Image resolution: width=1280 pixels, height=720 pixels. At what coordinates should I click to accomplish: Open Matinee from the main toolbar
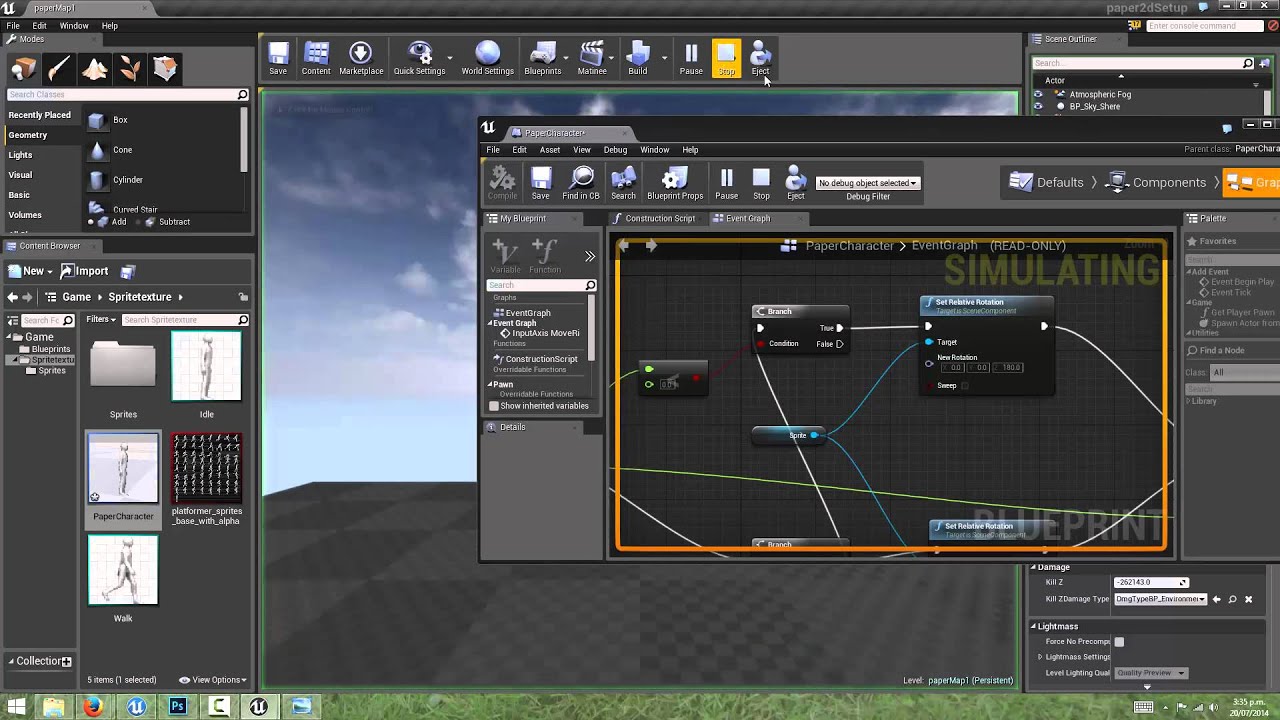pyautogui.click(x=592, y=58)
